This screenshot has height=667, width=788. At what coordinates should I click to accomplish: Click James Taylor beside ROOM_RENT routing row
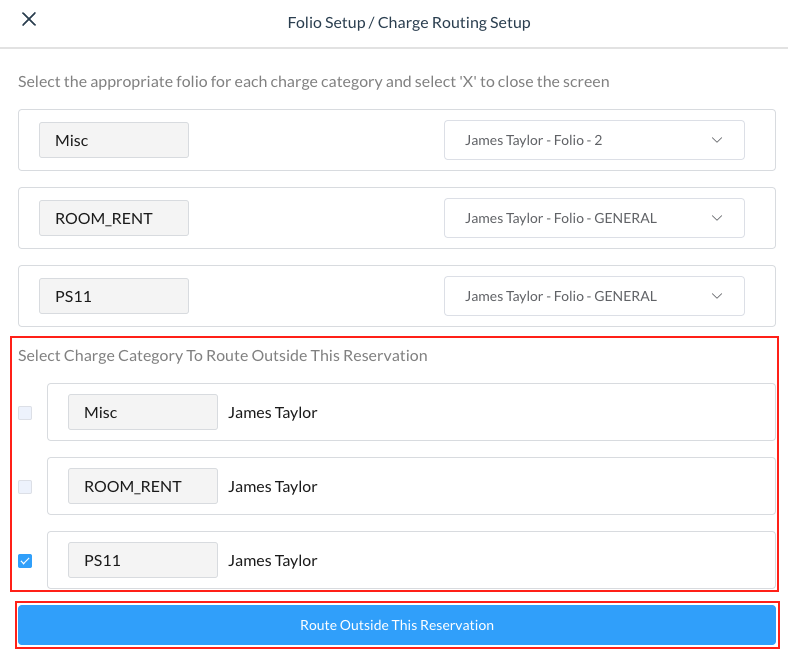pyautogui.click(x=273, y=486)
